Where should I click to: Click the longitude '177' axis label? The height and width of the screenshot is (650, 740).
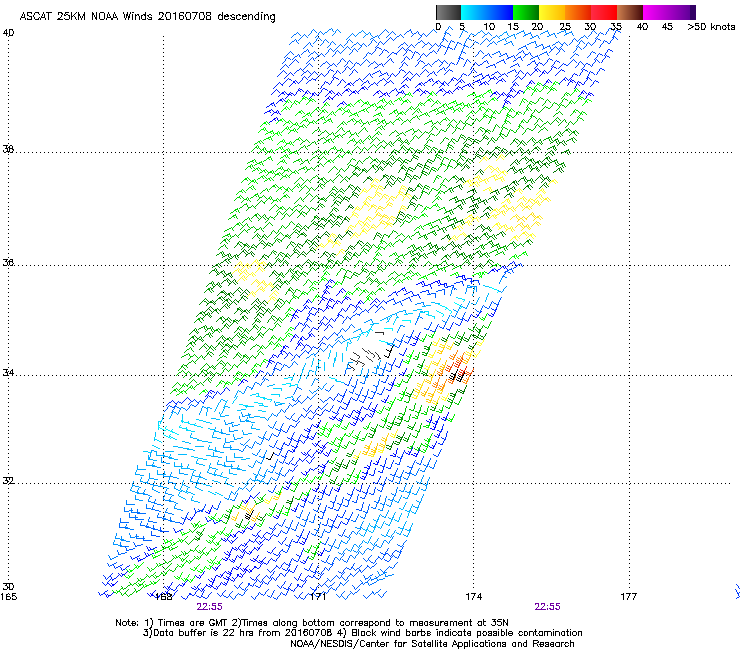coord(628,597)
